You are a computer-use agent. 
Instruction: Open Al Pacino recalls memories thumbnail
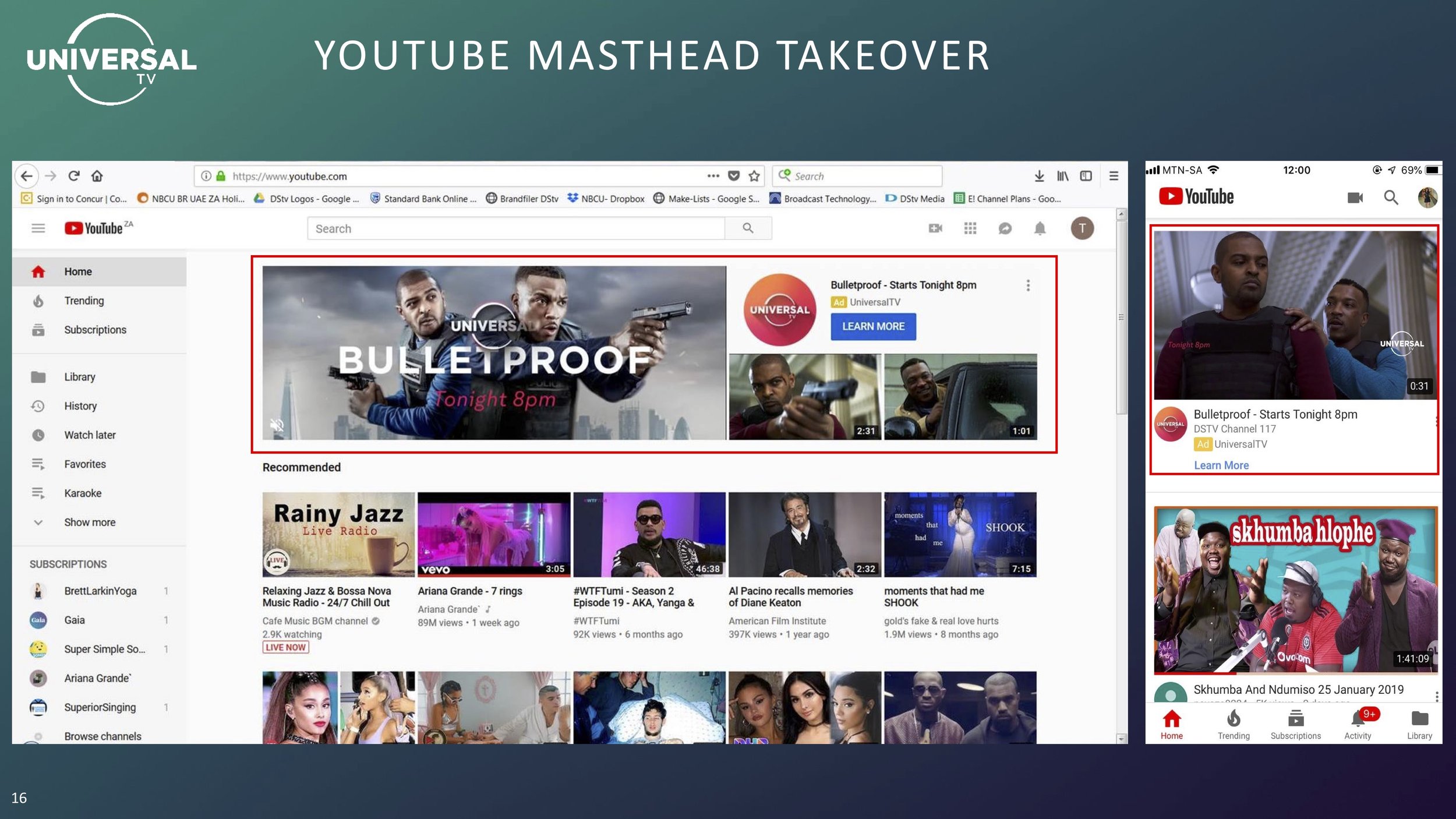pos(805,535)
